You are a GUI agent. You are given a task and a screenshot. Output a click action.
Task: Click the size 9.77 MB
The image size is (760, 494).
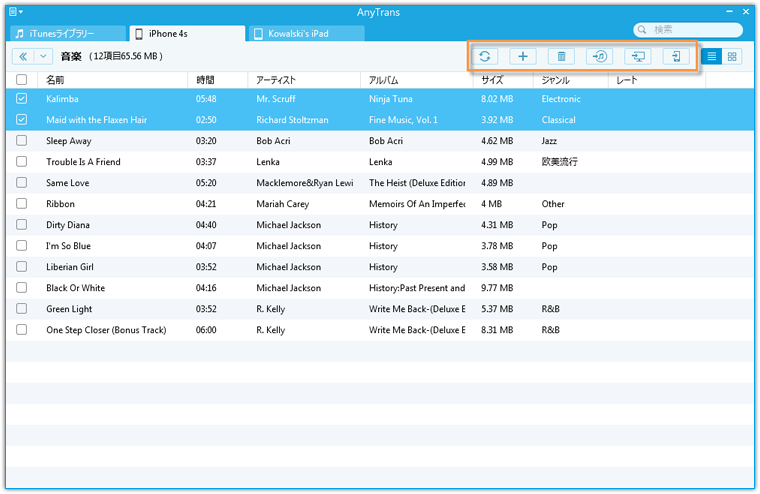(x=497, y=288)
